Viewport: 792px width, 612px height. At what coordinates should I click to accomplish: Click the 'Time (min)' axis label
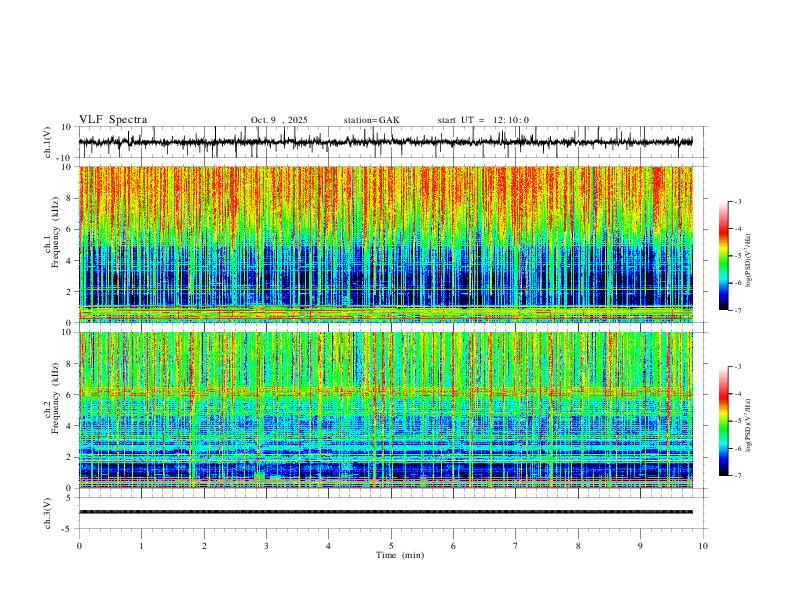click(400, 555)
